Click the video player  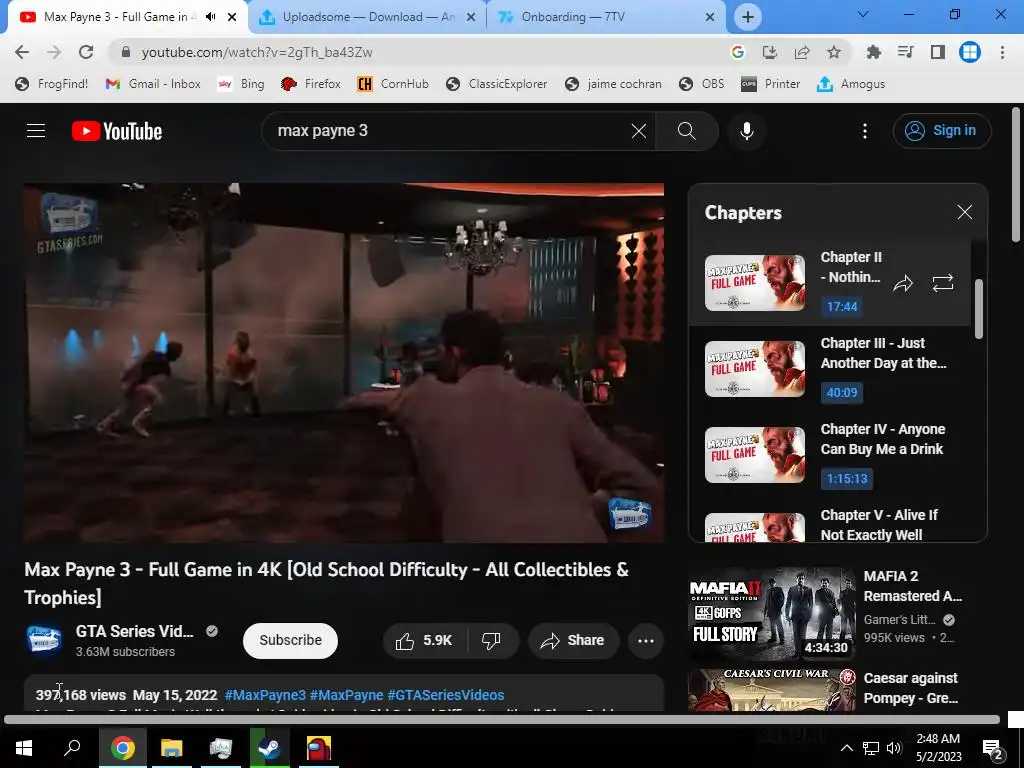[x=344, y=362]
